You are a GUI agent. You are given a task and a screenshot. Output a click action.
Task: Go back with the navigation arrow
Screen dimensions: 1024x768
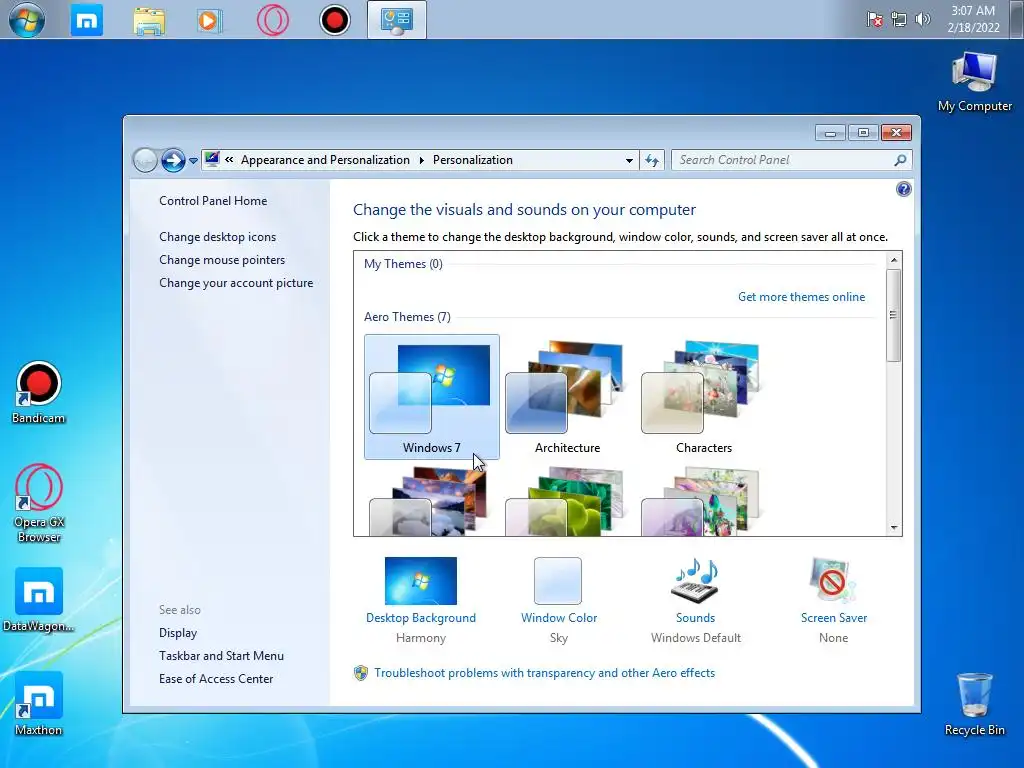[x=145, y=160]
